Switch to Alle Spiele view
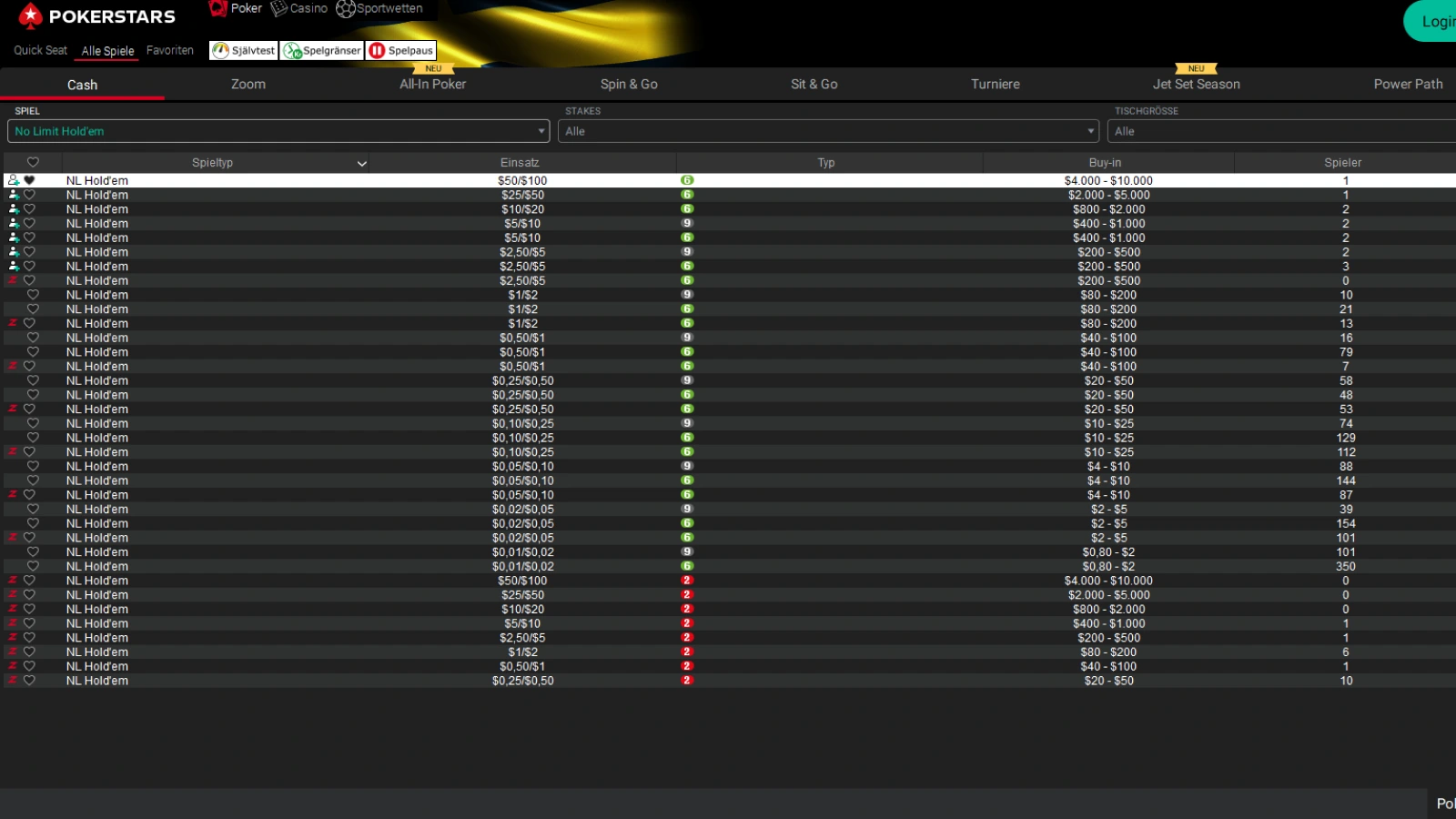This screenshot has width=1456, height=819. click(x=107, y=51)
